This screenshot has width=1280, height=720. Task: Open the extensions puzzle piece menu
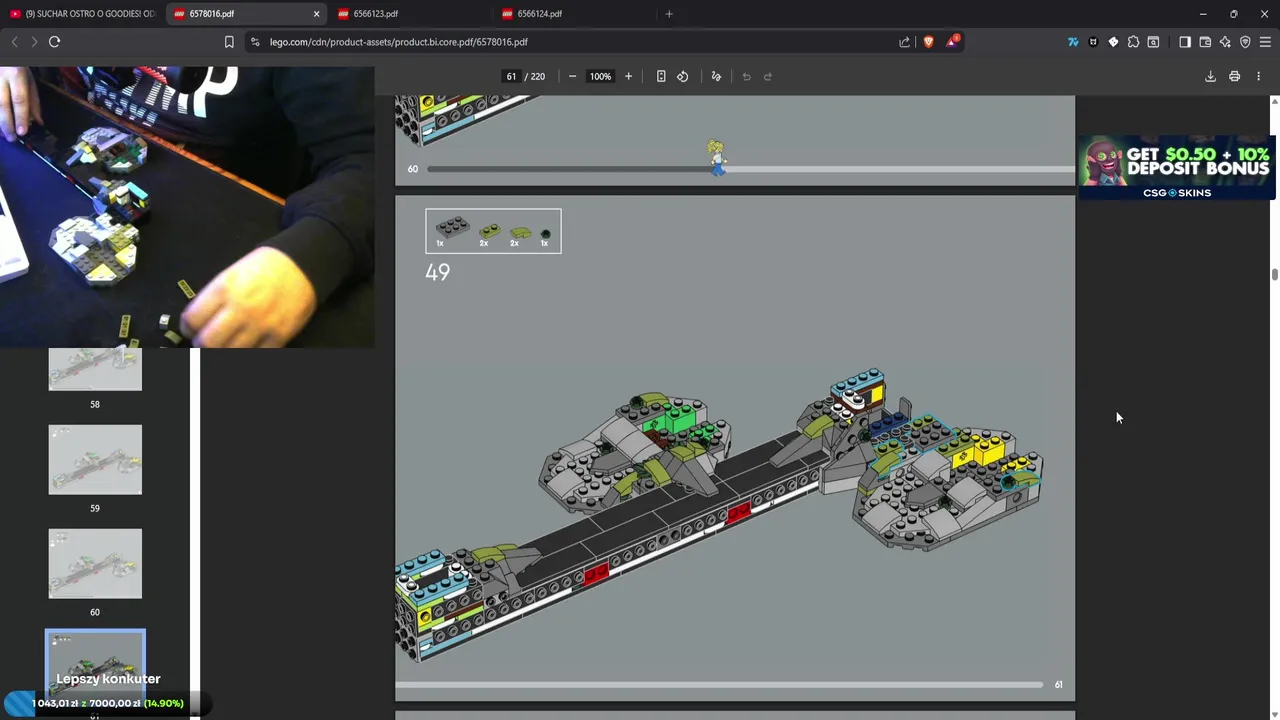1133,42
